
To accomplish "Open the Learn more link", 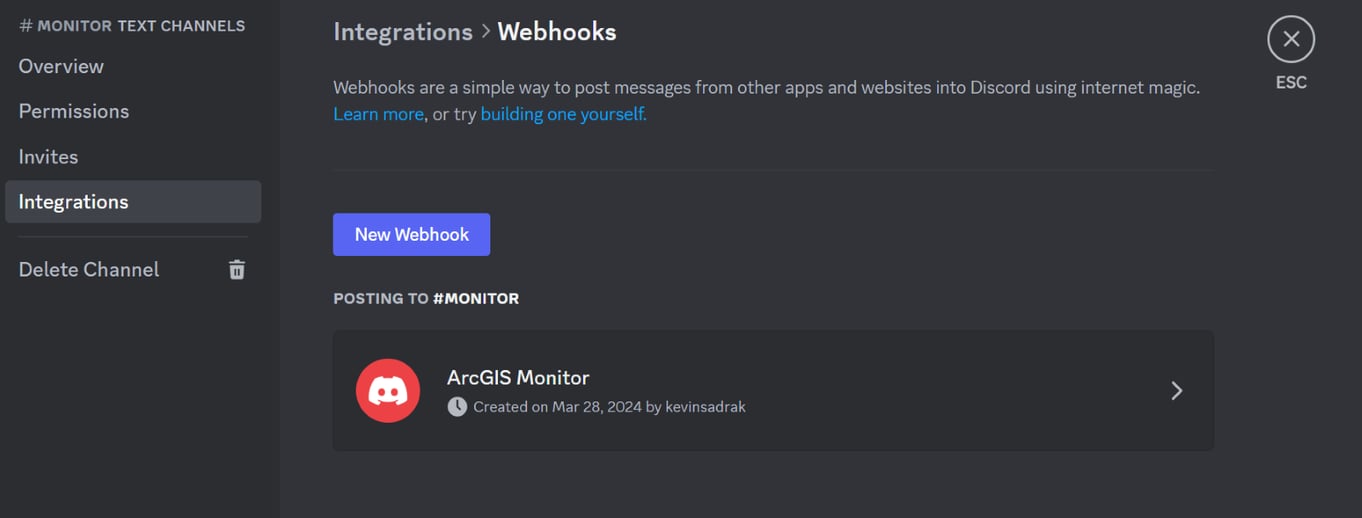I will pyautogui.click(x=378, y=114).
